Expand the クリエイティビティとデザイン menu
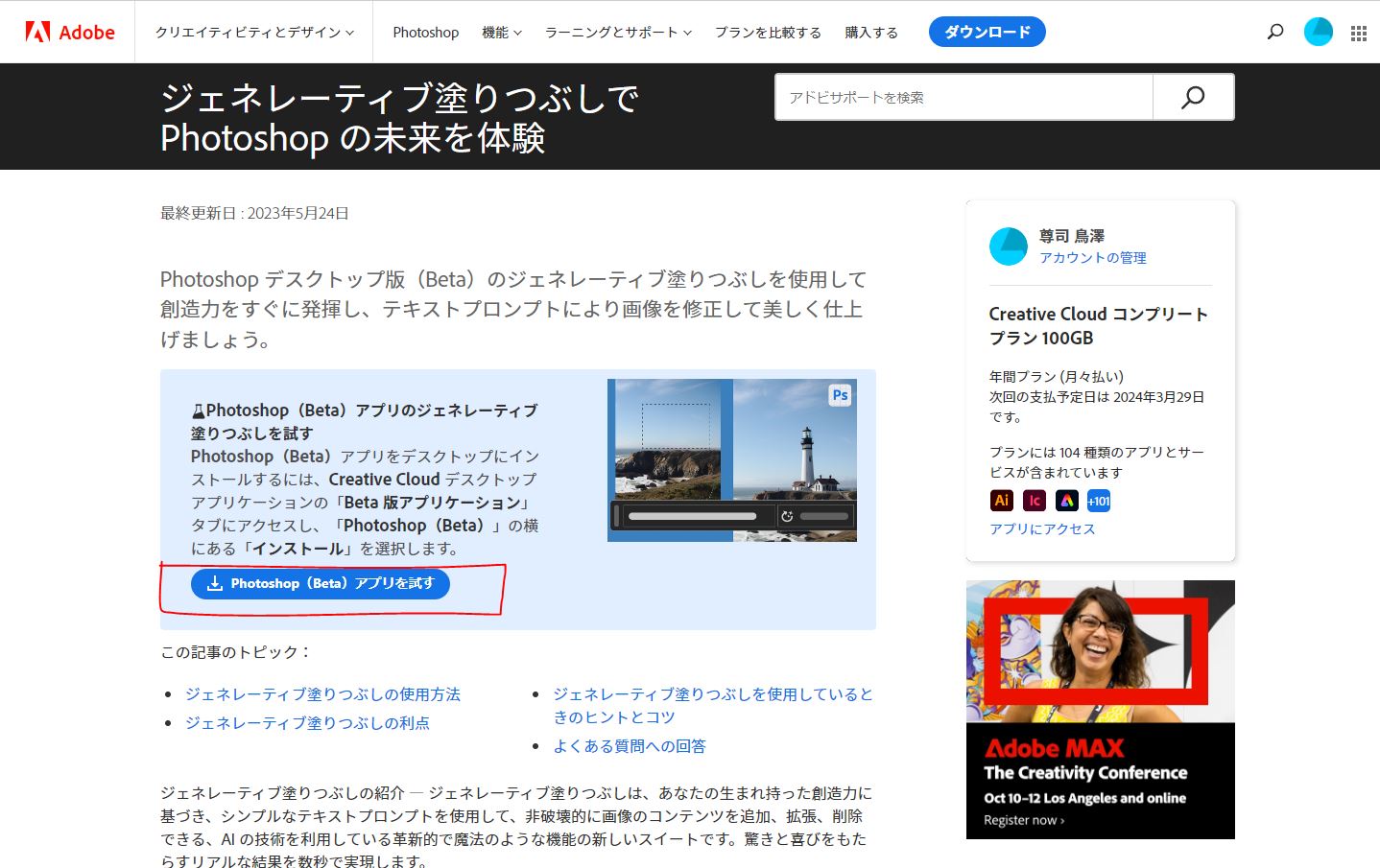The image size is (1380, 868). point(254,33)
